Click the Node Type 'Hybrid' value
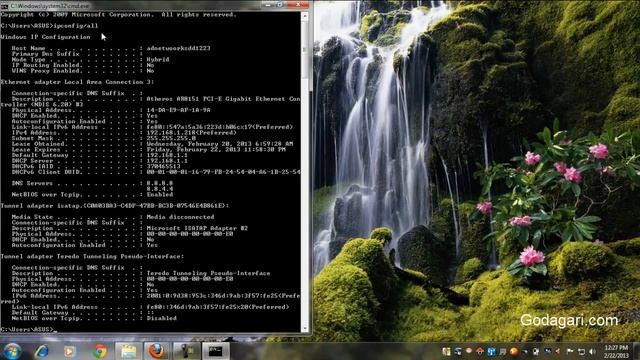 158,60
